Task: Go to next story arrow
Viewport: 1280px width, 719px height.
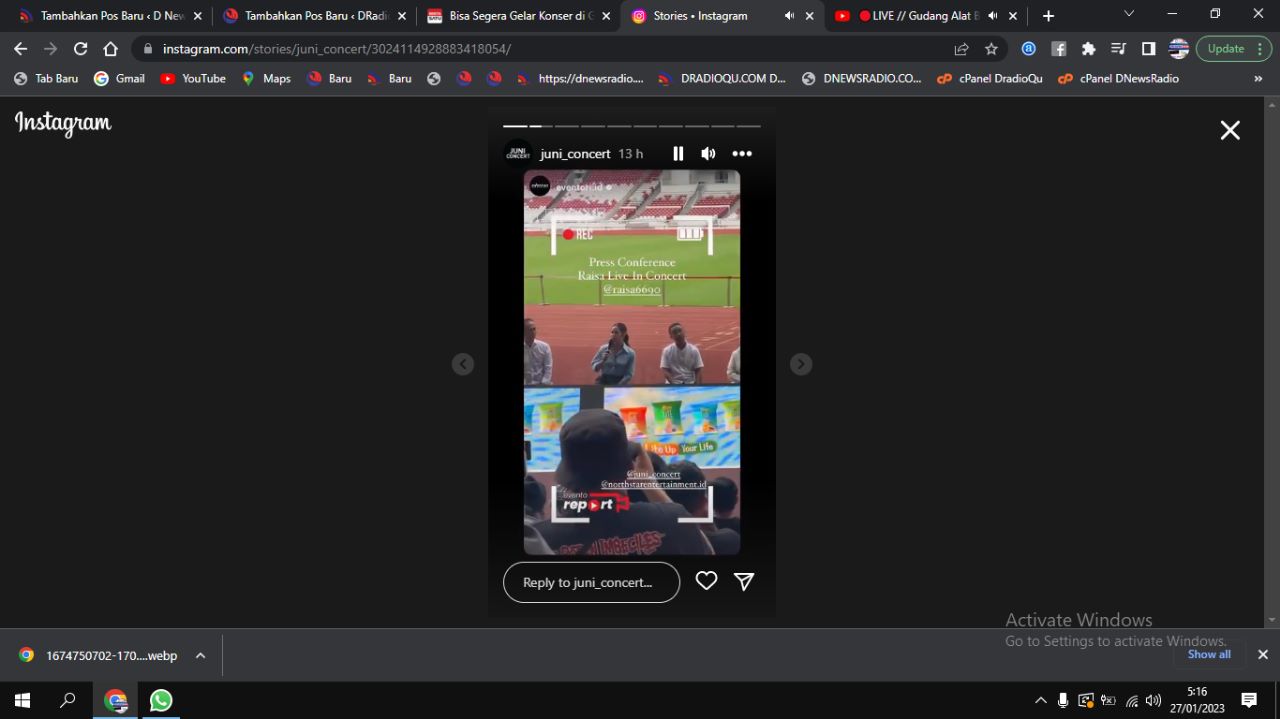Action: [801, 364]
